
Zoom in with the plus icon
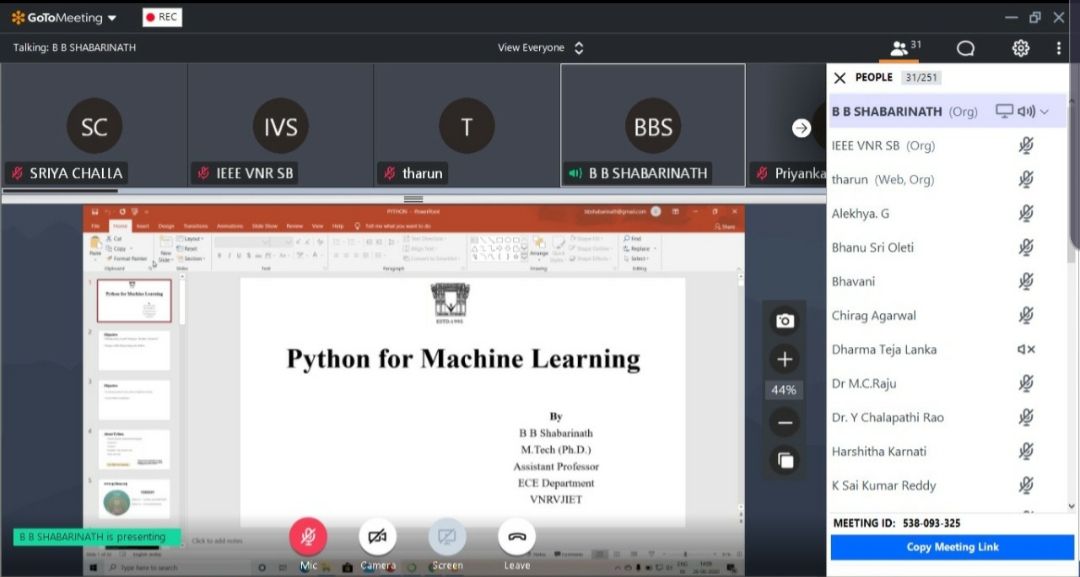[x=785, y=359]
